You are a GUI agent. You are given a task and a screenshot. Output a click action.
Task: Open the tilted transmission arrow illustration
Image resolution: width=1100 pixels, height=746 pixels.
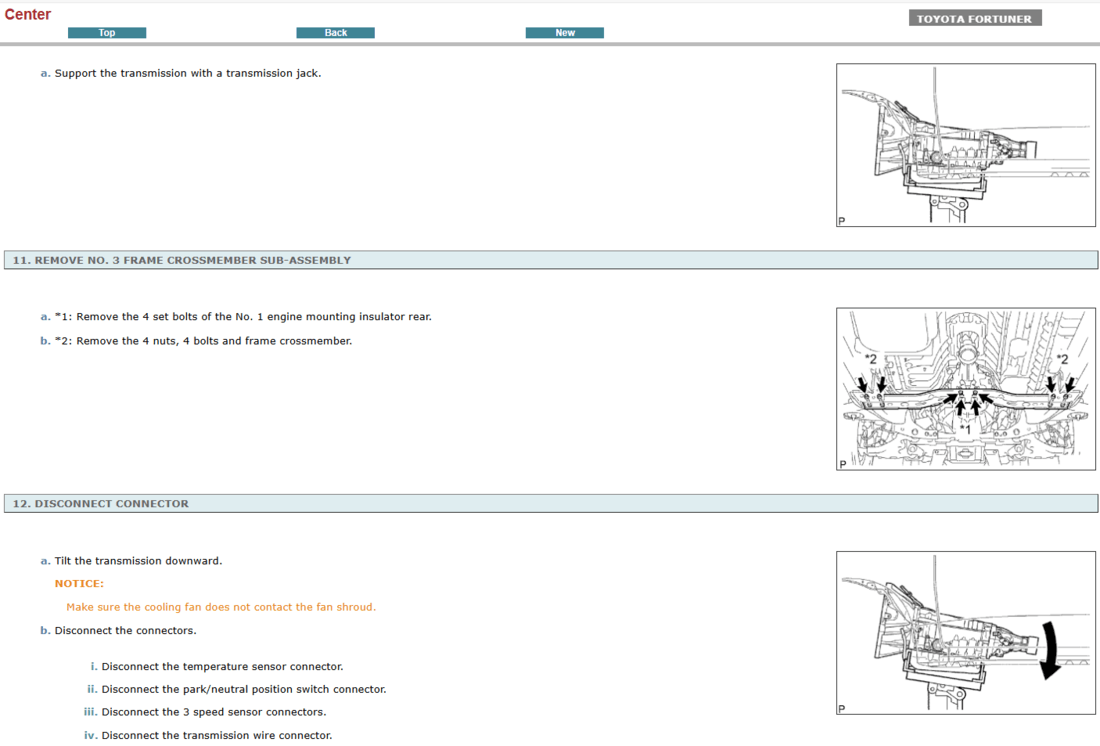point(965,632)
